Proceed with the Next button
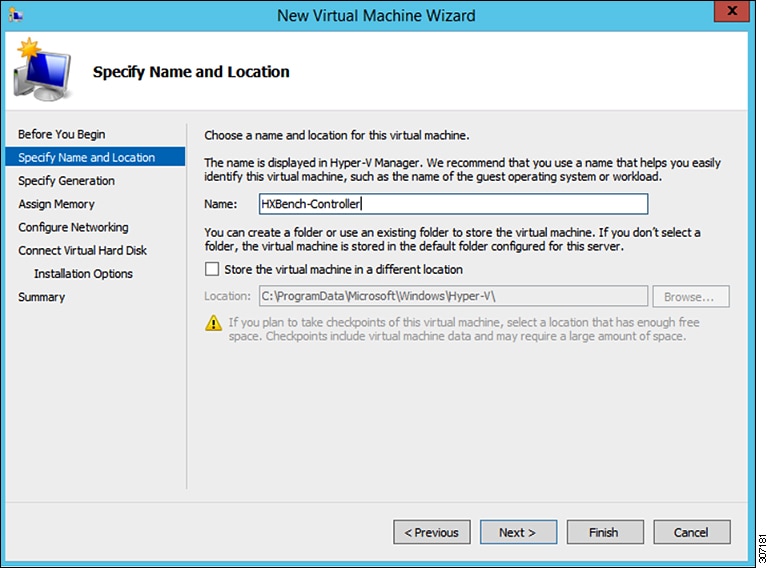 pyautogui.click(x=518, y=532)
